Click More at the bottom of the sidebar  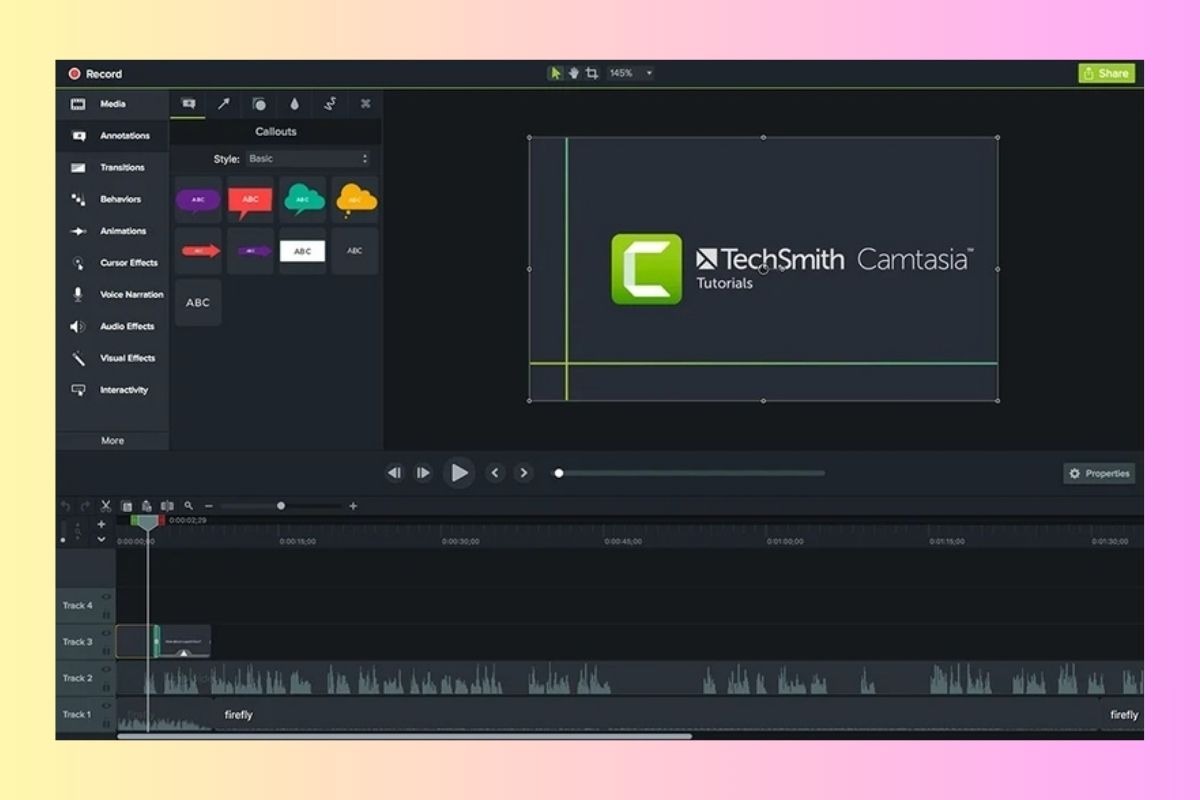[x=112, y=441]
